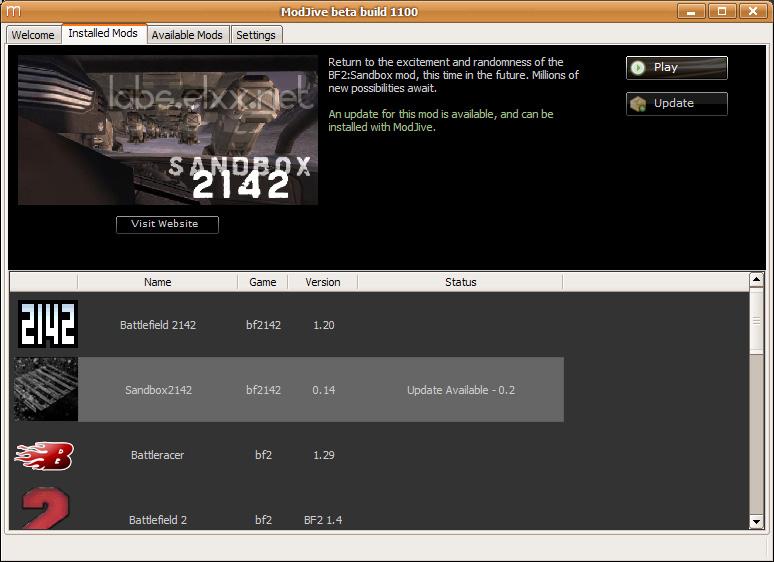
Task: Click the scrollbar up arrow
Action: [x=756, y=280]
